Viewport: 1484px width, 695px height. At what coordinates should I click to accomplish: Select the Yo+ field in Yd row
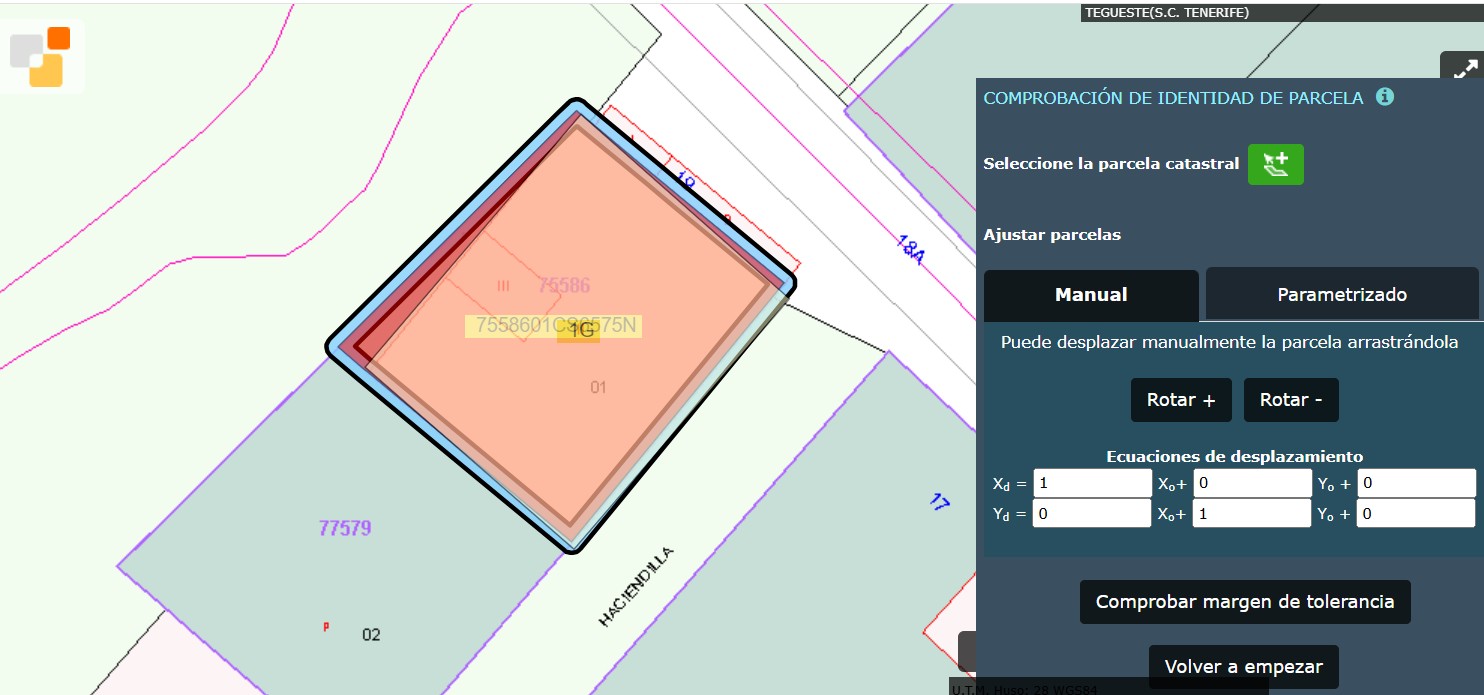click(1415, 514)
